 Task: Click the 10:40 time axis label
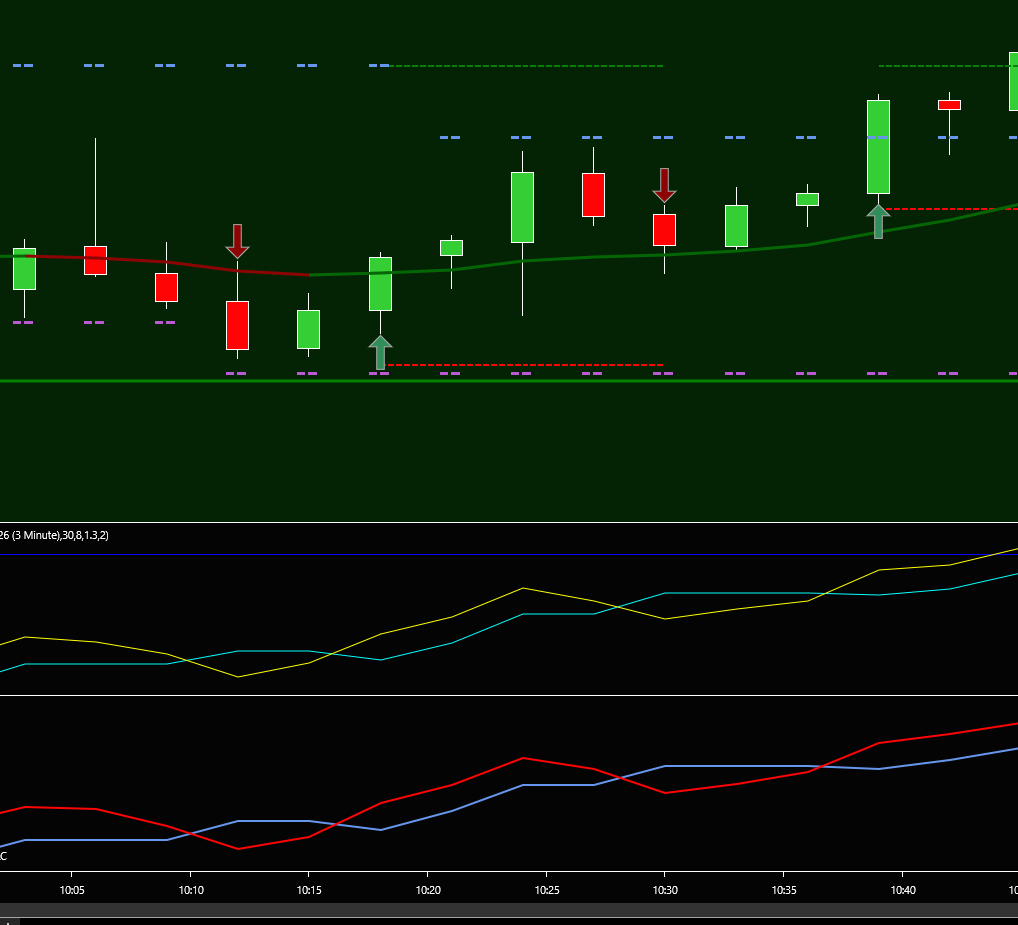pos(903,890)
